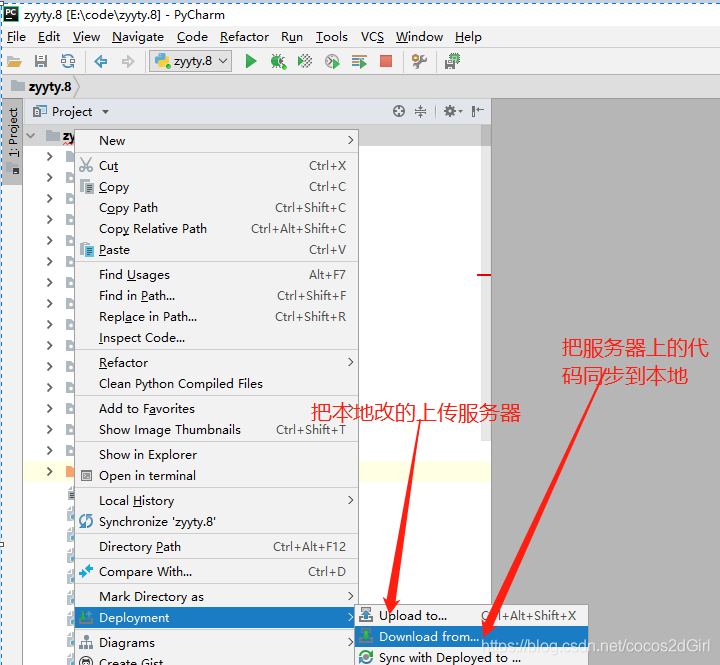Click the profile run icon in toolbar
This screenshot has width=720, height=665.
click(x=332, y=61)
